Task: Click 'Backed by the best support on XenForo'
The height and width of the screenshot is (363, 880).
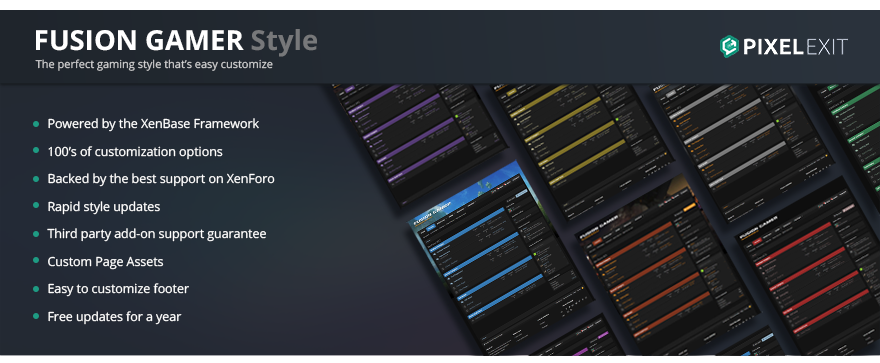Action: 161,179
